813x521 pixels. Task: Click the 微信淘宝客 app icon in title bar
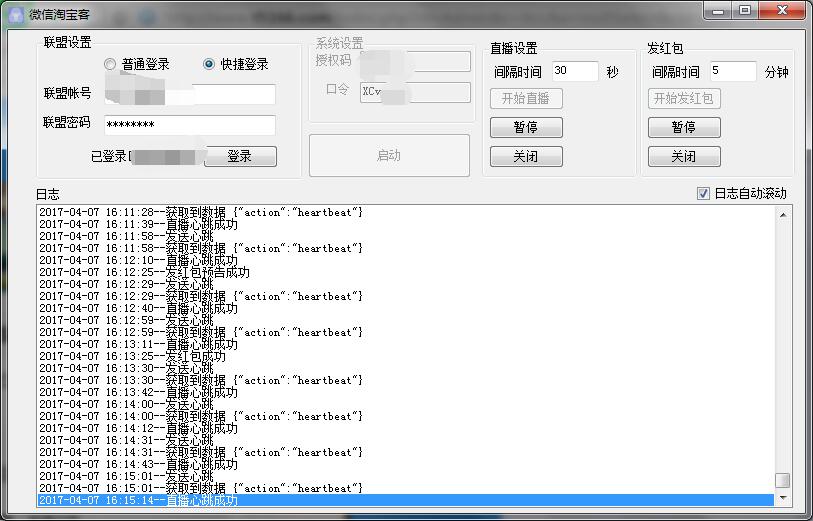point(16,15)
